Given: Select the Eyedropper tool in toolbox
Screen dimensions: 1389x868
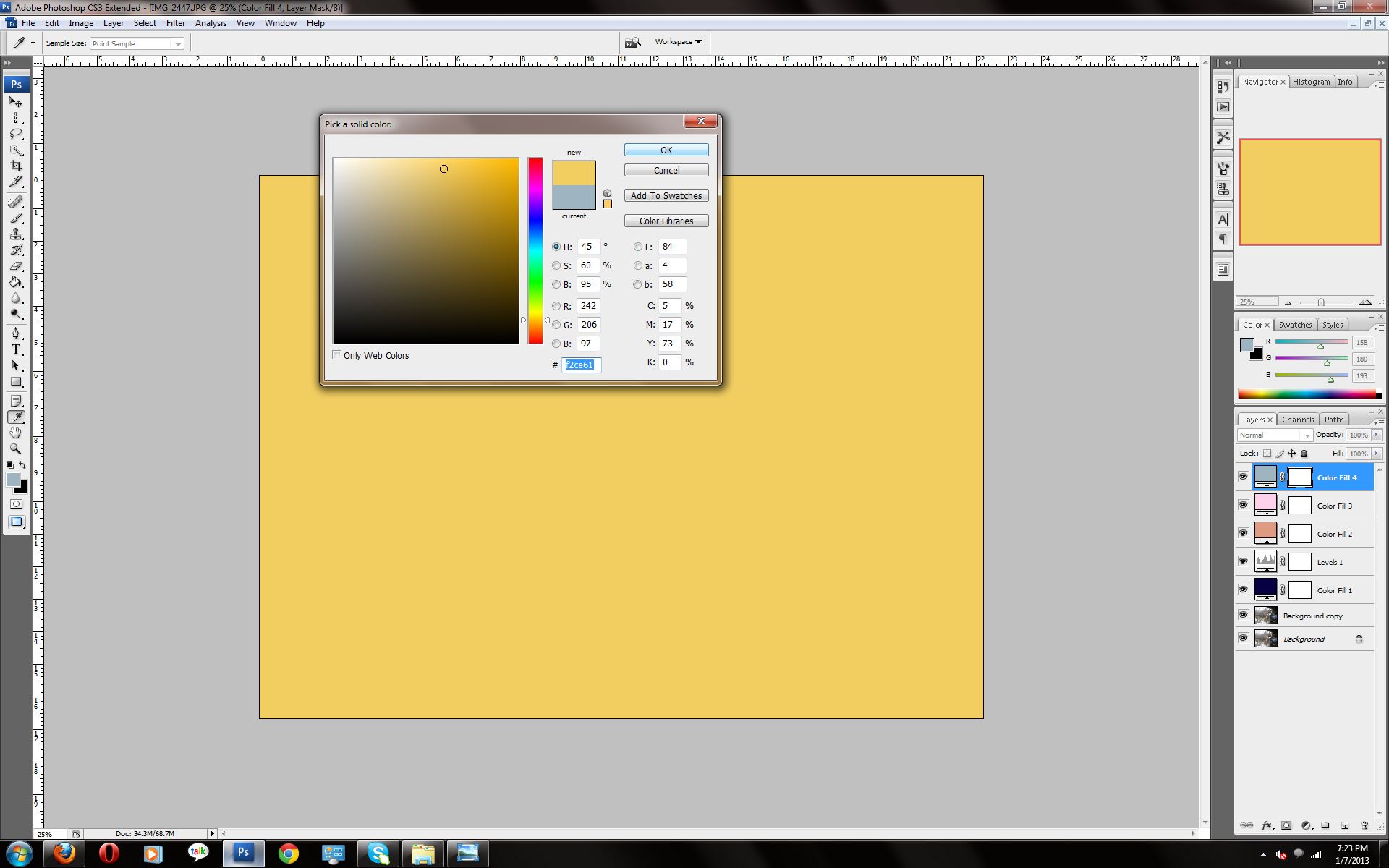Looking at the screenshot, I should 16,417.
